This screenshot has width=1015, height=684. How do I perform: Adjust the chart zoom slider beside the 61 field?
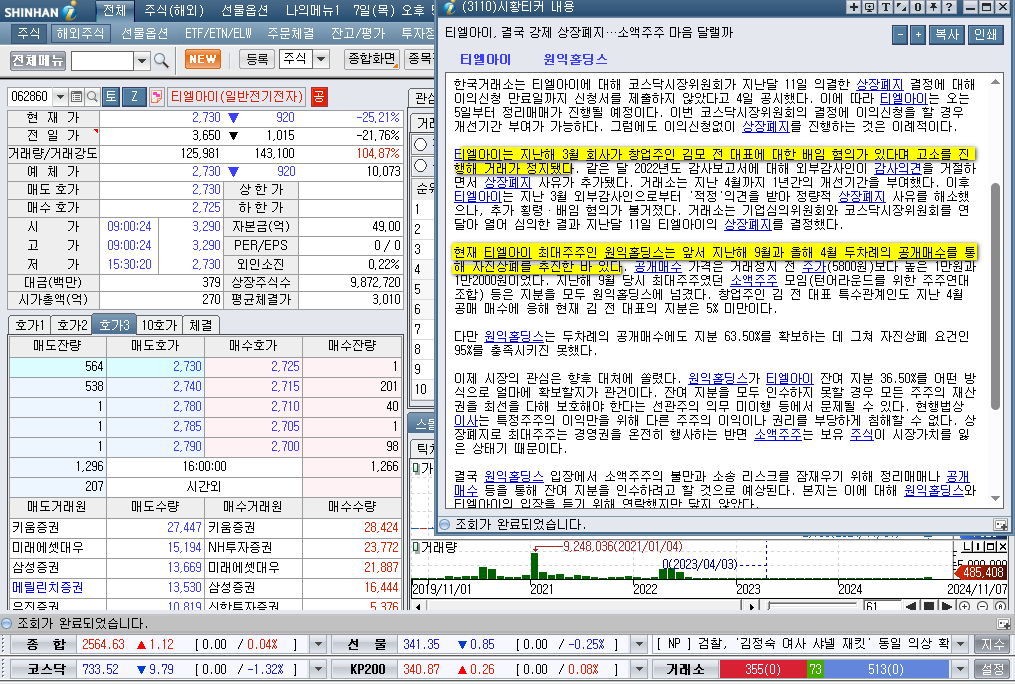point(812,606)
